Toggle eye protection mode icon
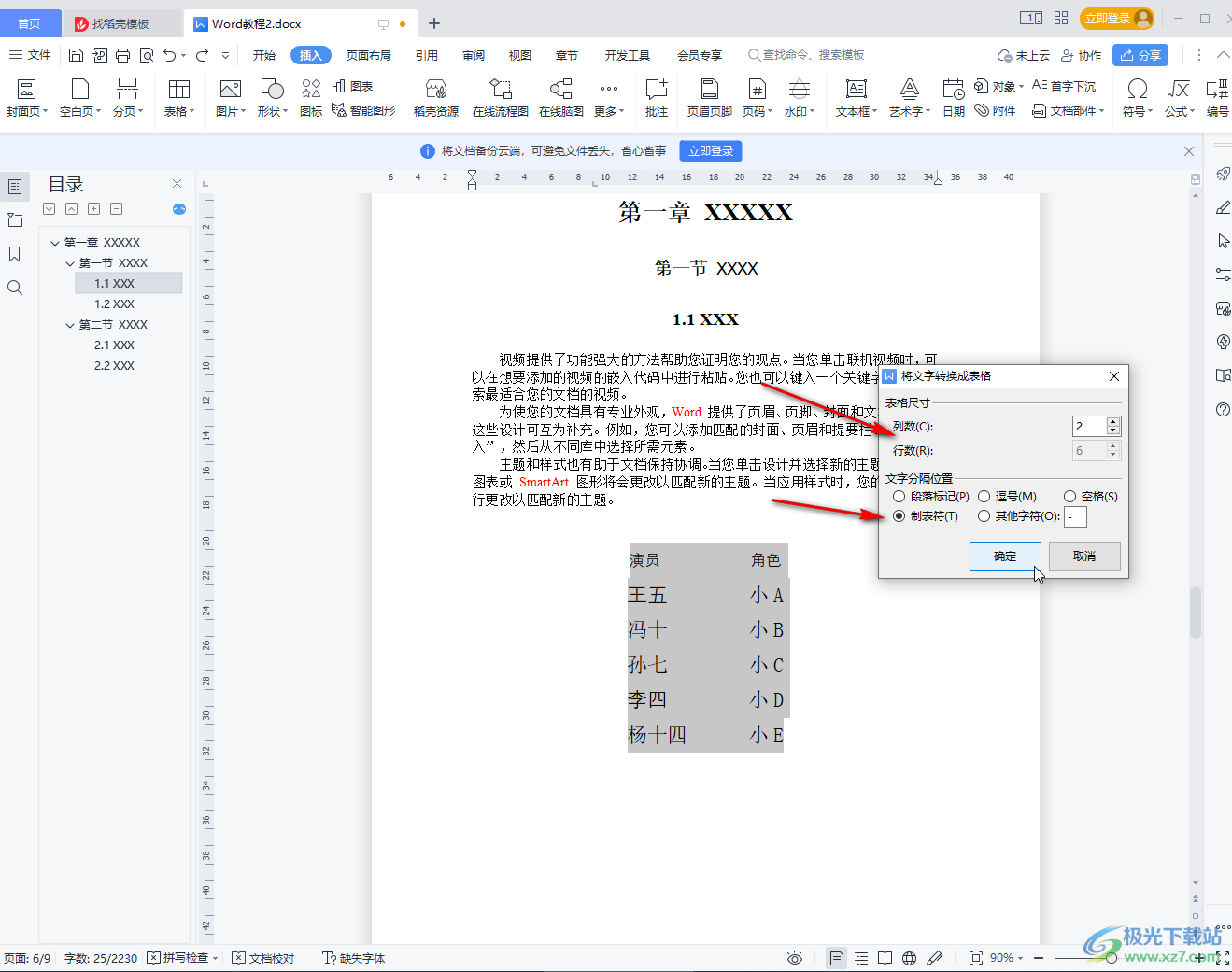1232x972 pixels. click(795, 958)
